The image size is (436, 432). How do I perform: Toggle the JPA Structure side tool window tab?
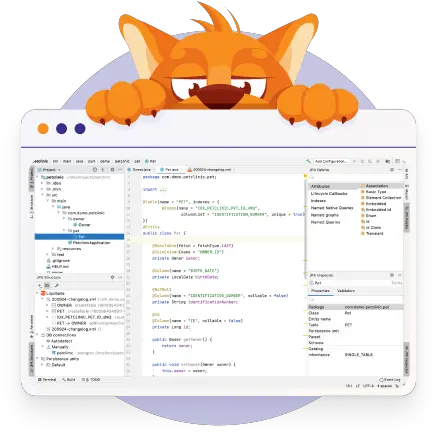point(32,359)
